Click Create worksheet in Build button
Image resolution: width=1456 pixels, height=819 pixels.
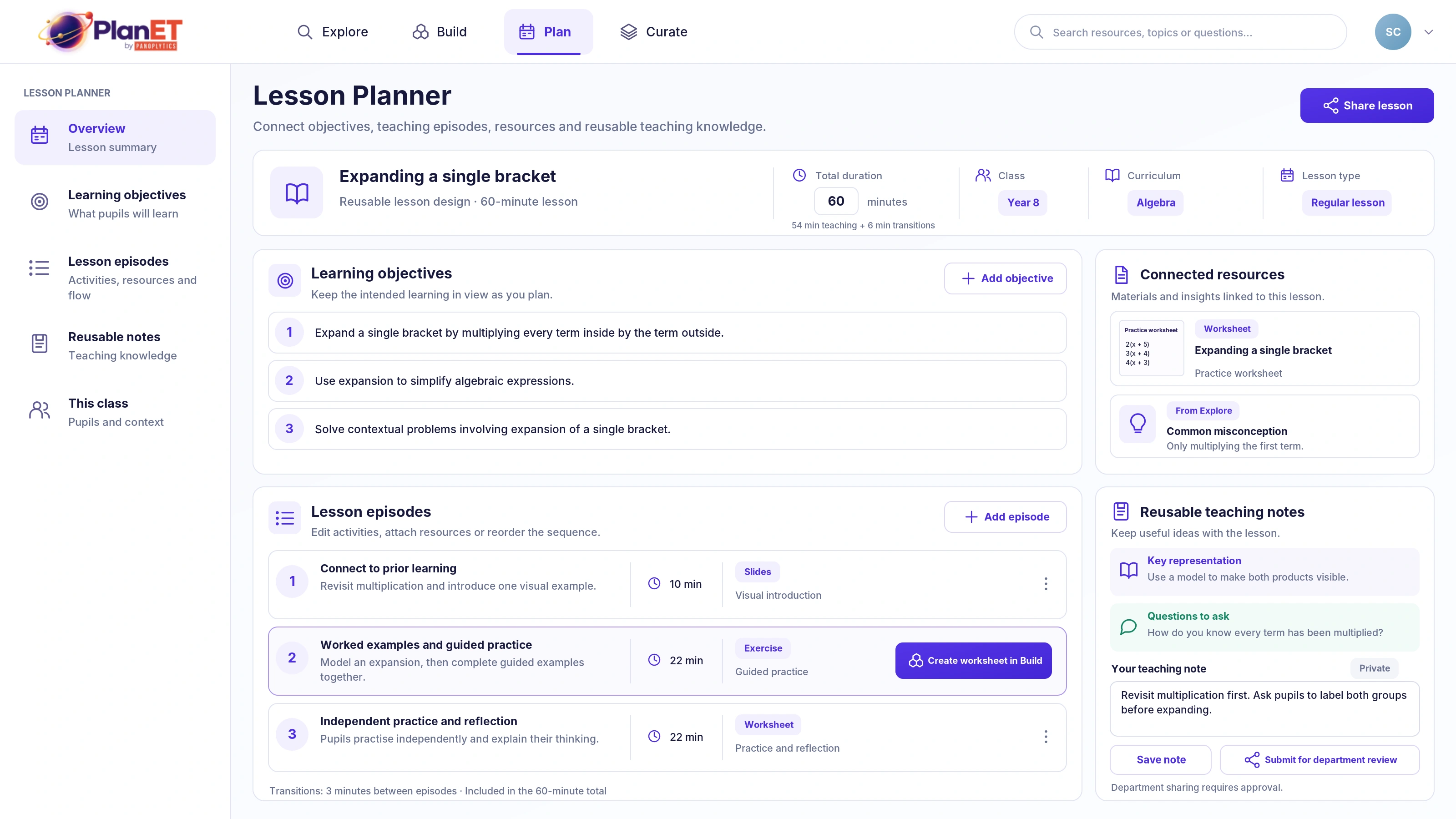pos(973,660)
